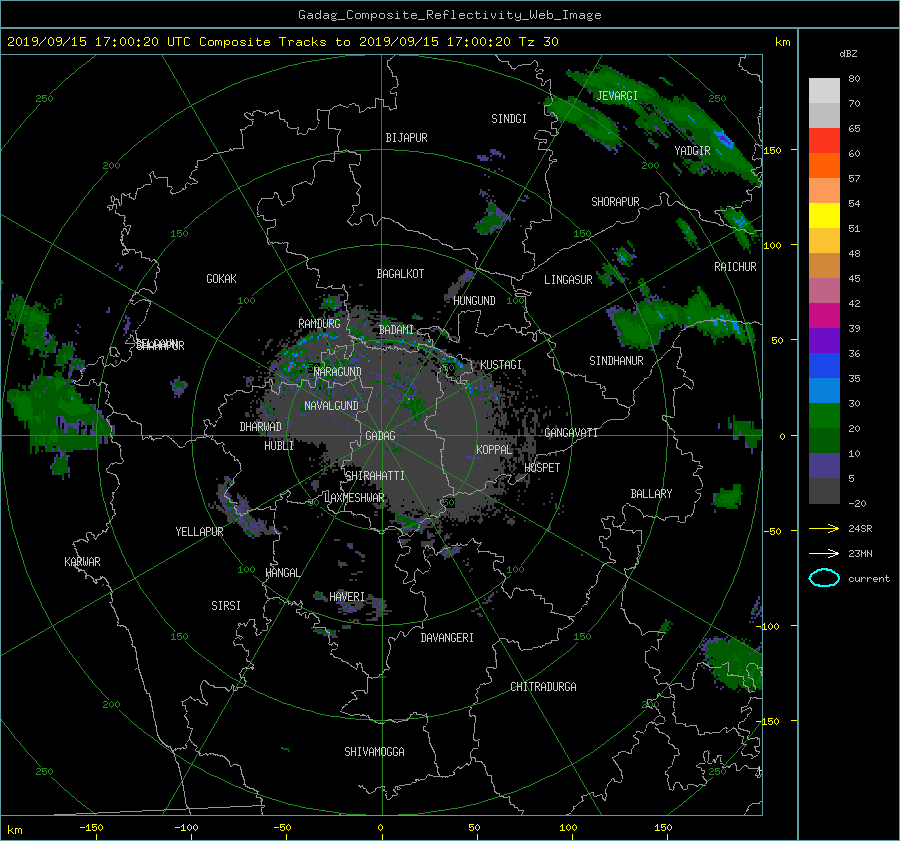The width and height of the screenshot is (900, 841).
Task: Select the SIRSI city label
Action: coord(226,606)
